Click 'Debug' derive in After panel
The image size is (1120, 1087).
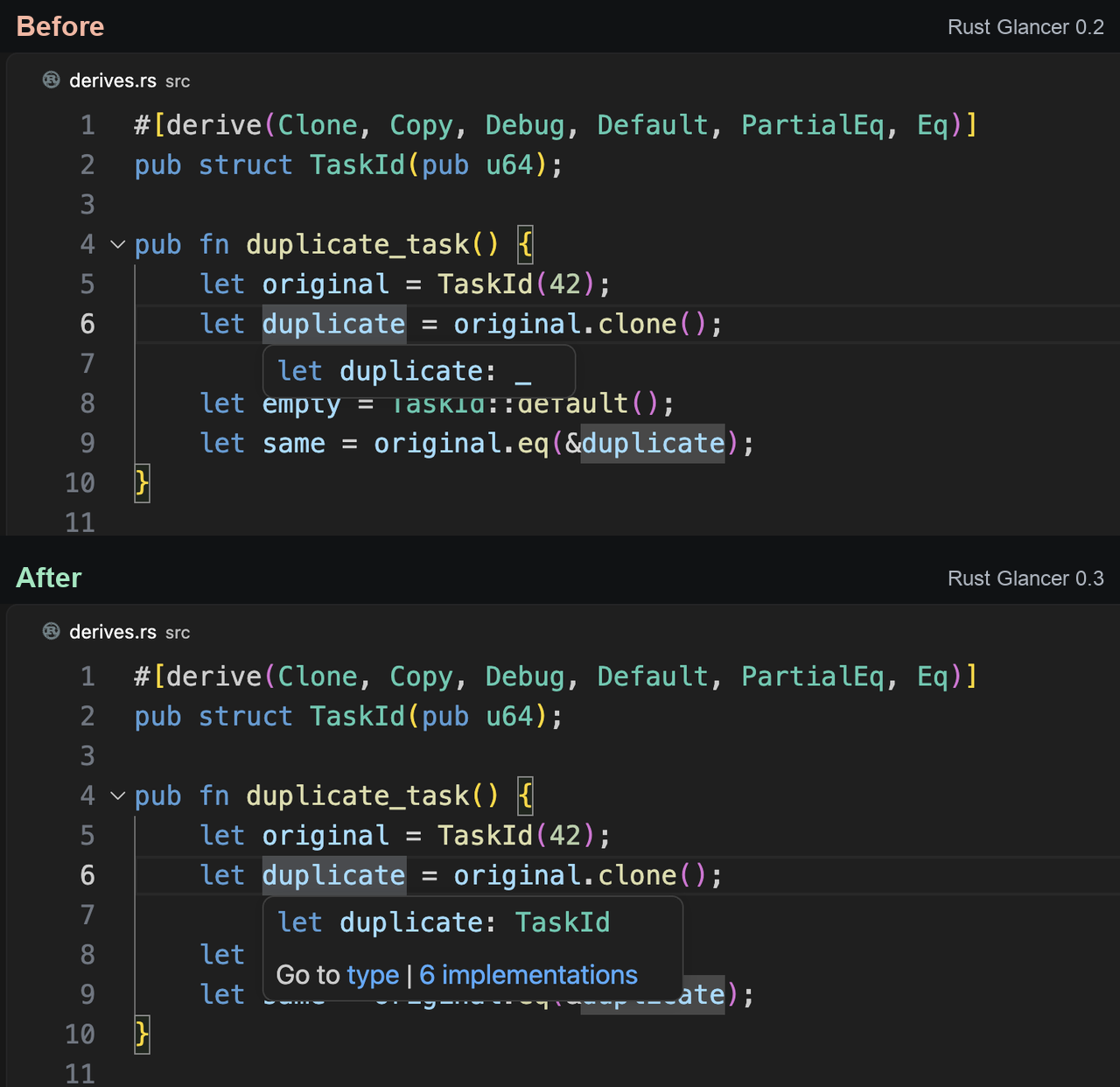[525, 677]
